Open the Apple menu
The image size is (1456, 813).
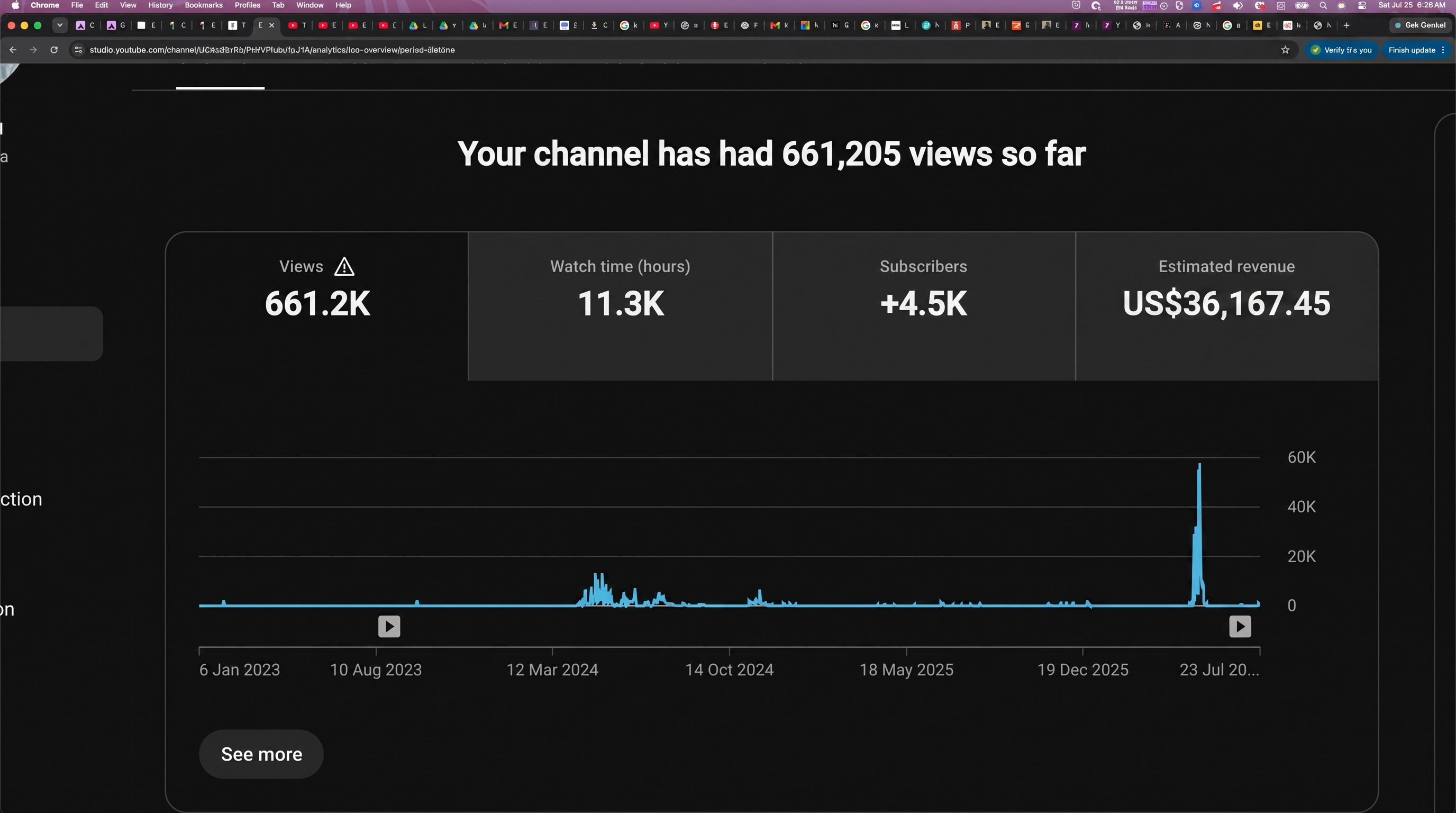click(15, 5)
